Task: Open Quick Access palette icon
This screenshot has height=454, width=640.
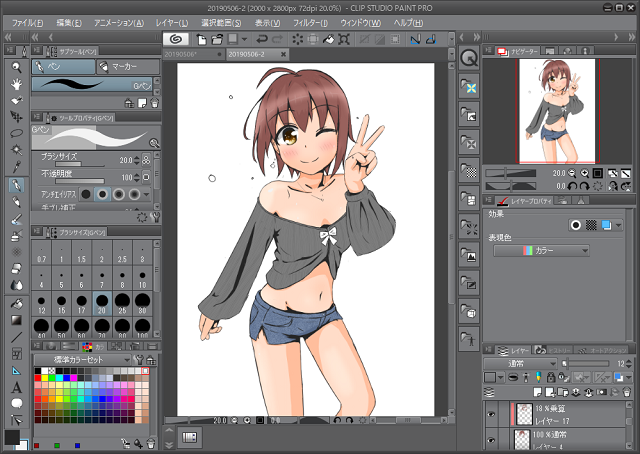Action: (469, 58)
